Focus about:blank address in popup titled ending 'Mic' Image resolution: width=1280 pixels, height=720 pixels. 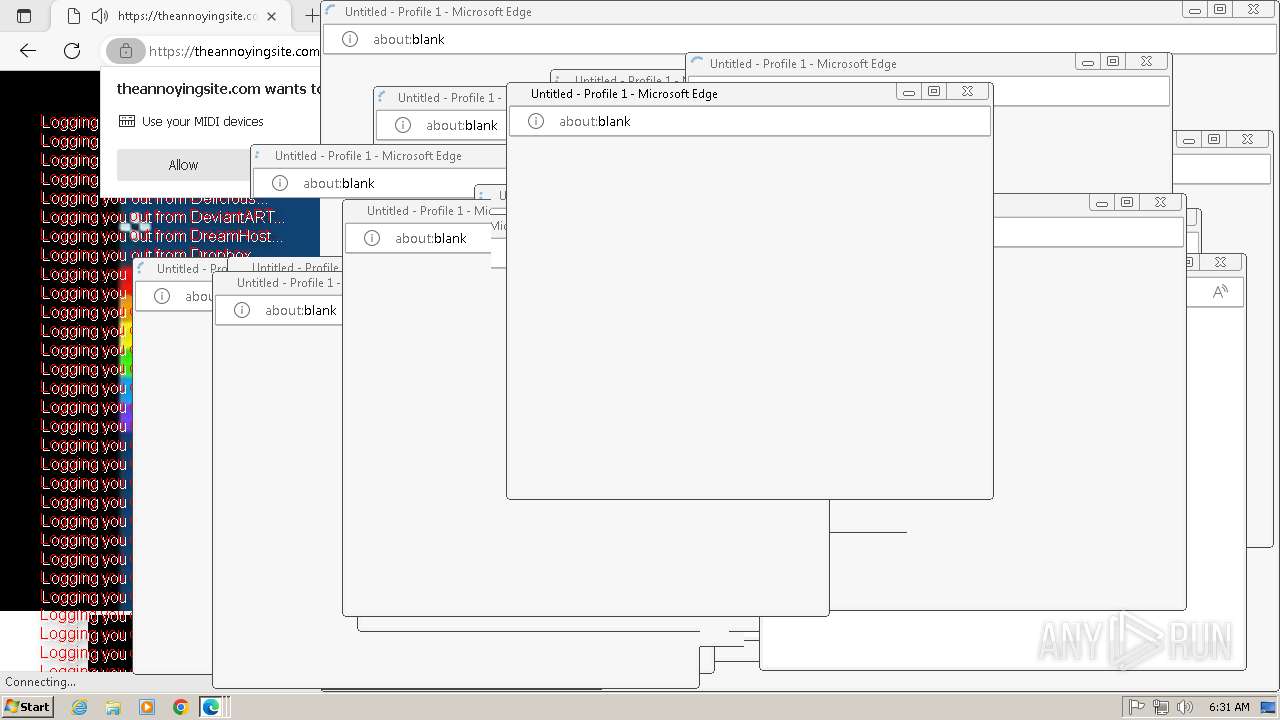point(431,238)
